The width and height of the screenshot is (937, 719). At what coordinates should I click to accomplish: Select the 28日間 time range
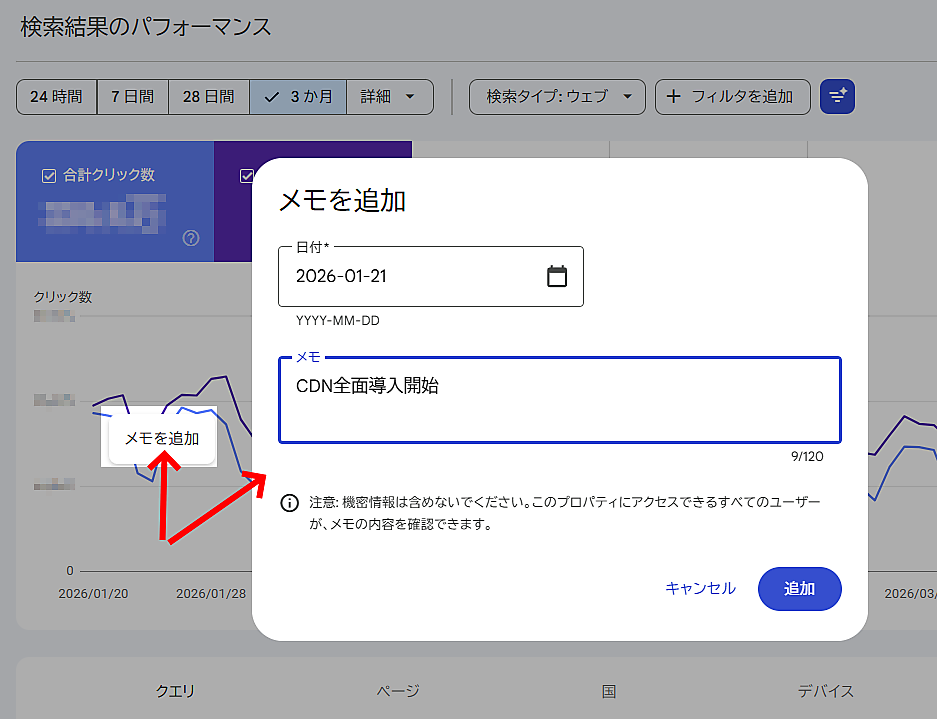208,96
